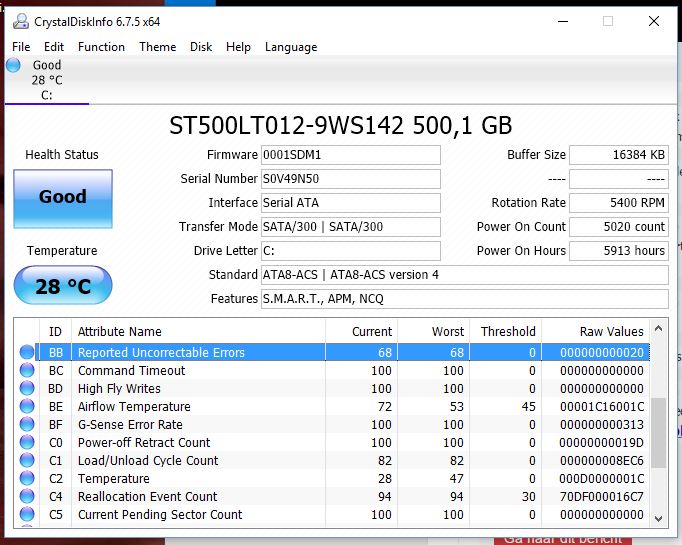The image size is (682, 545).
Task: Click raw value 00001C16001C
Action: coord(602,407)
